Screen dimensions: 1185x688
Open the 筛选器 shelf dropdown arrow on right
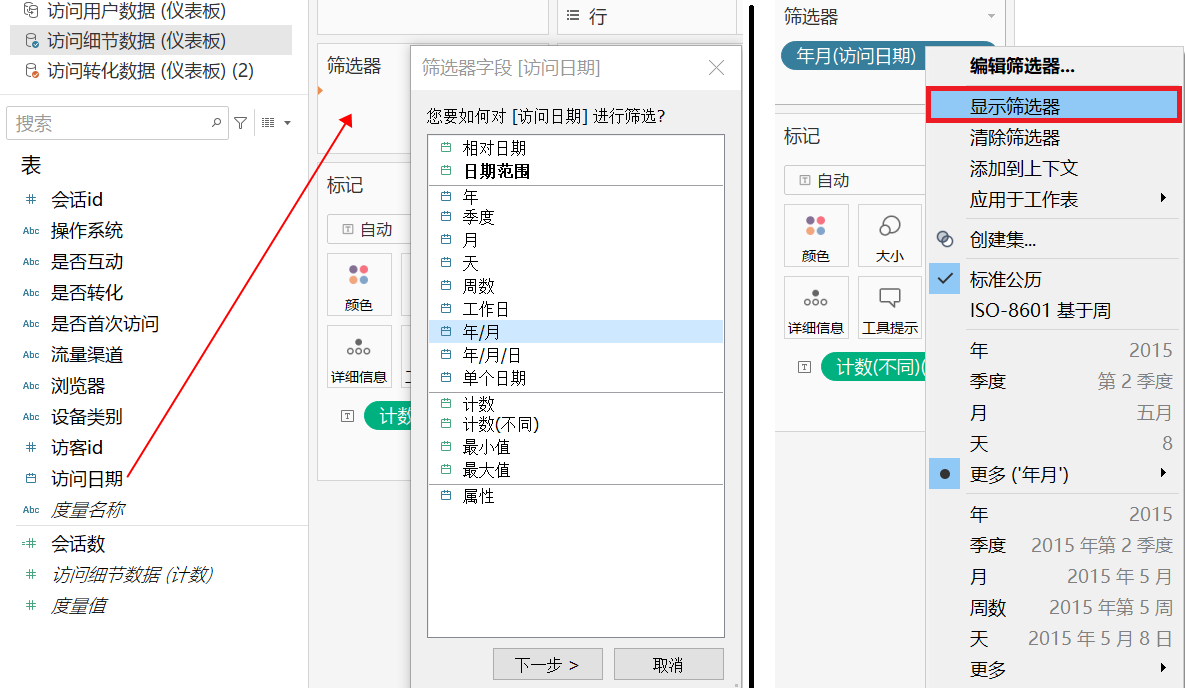pos(991,17)
